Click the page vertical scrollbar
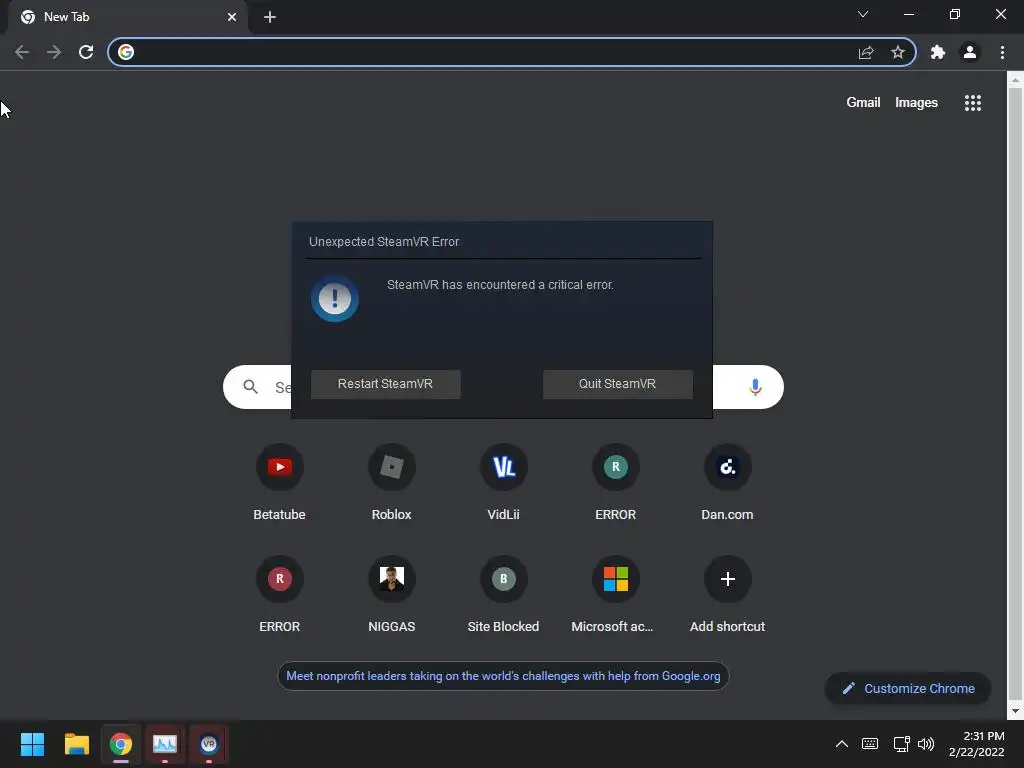1024x768 pixels. tap(1015, 395)
